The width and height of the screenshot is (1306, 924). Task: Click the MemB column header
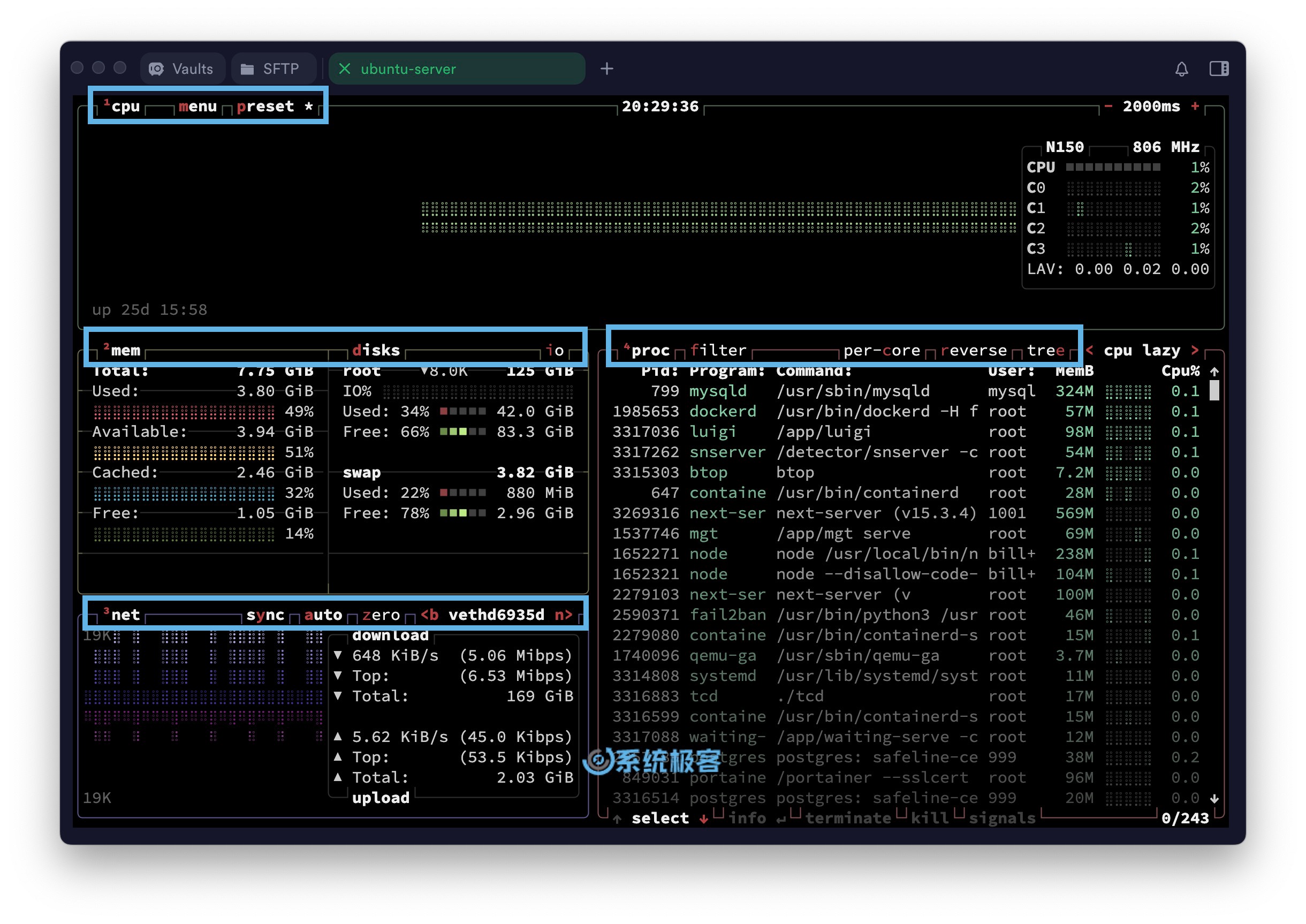coord(1074,370)
